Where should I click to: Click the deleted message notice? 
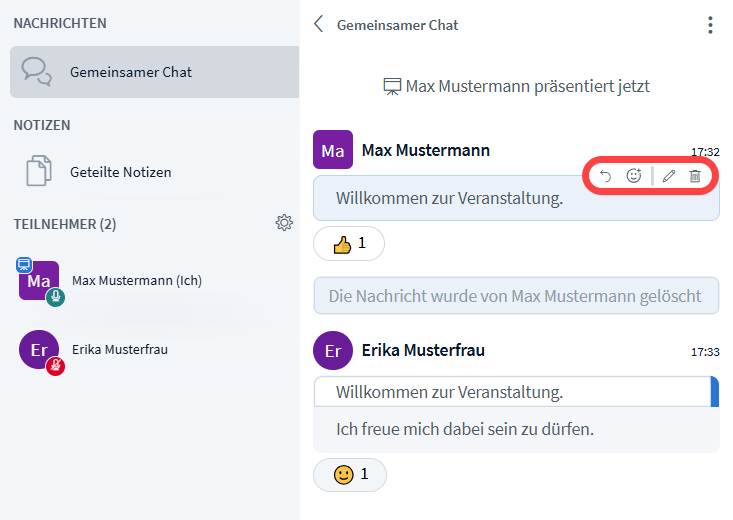pyautogui.click(x=516, y=296)
